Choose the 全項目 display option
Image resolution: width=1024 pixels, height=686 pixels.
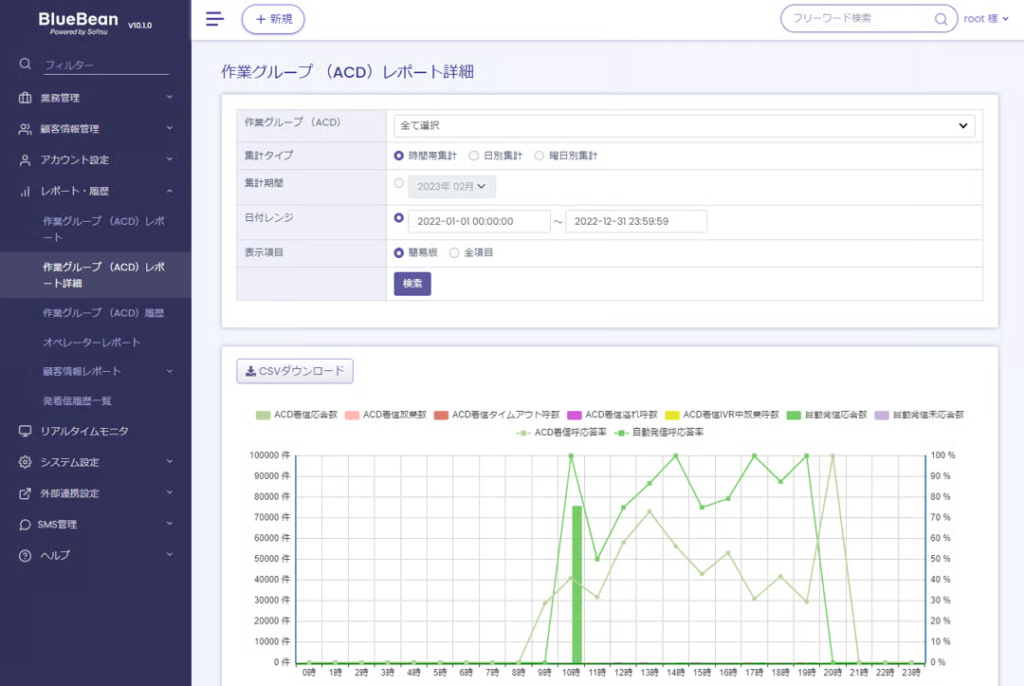(x=454, y=253)
